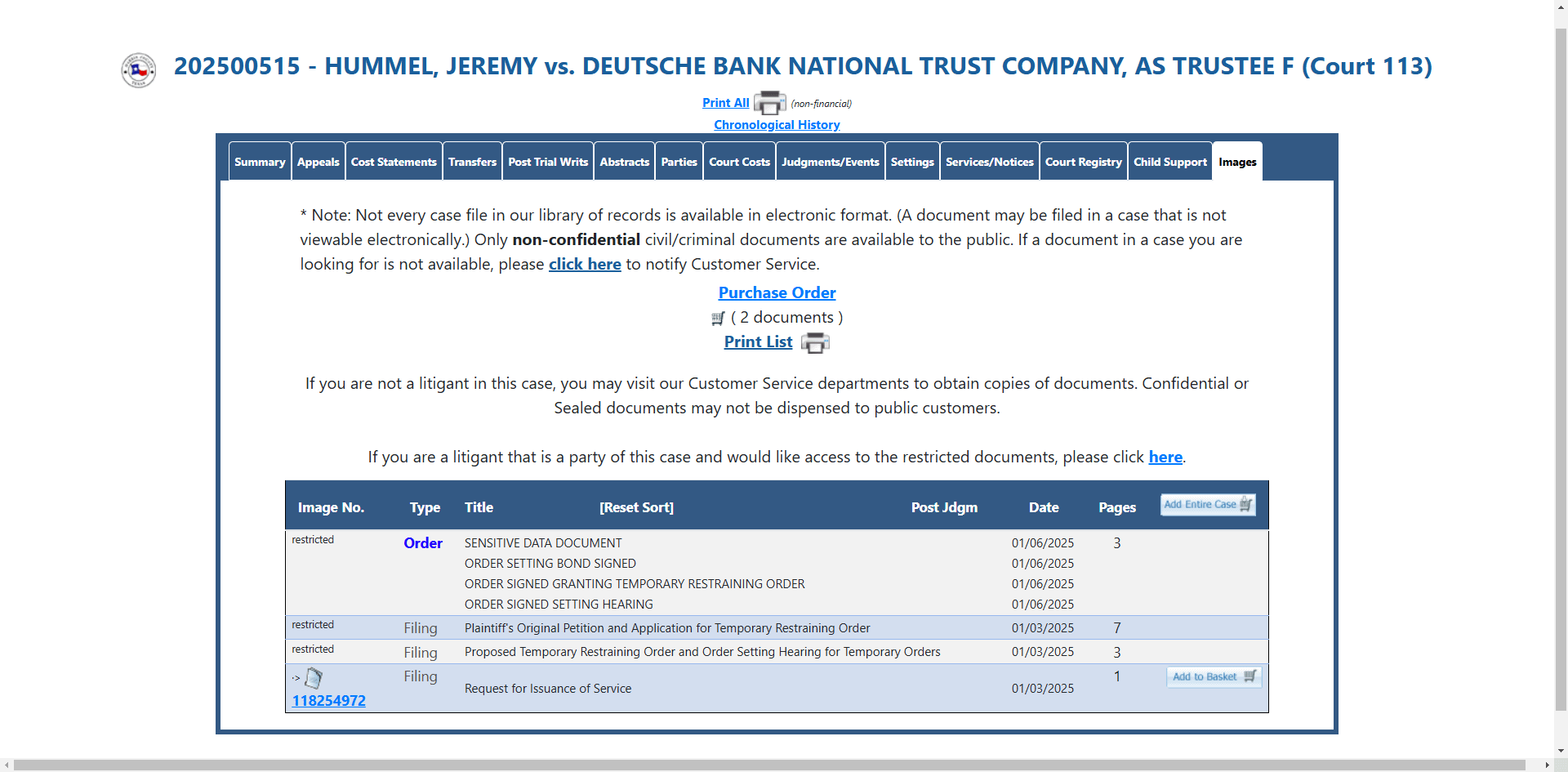Click ORDER SIGNED GRANTING TEMPORARY RESTRAINING ORDER text
The width and height of the screenshot is (1568, 772).
point(635,584)
